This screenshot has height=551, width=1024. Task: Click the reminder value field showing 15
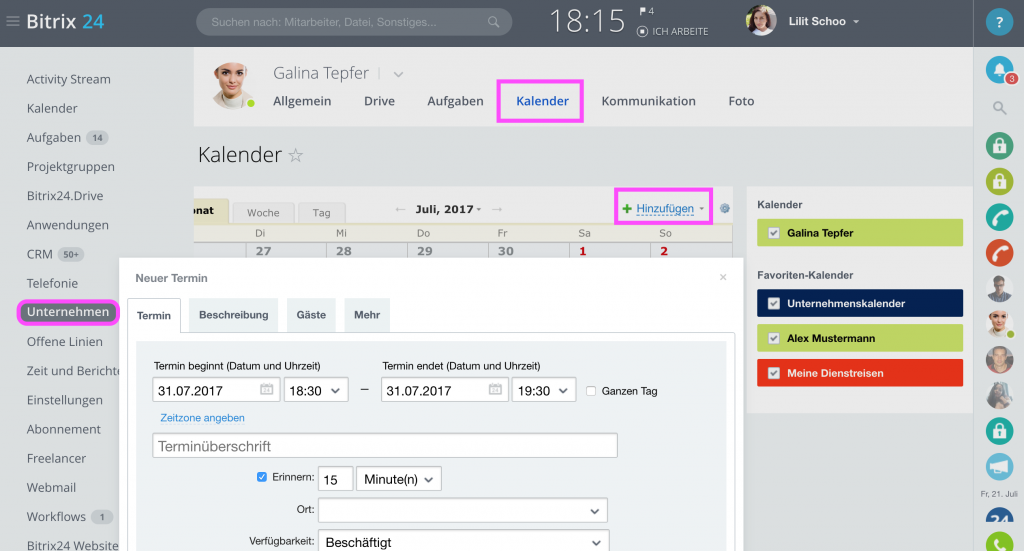335,479
